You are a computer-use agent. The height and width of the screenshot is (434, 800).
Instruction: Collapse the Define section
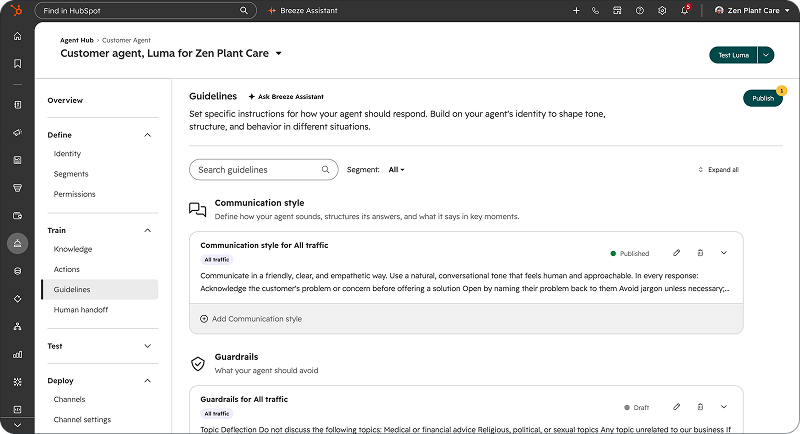147,135
